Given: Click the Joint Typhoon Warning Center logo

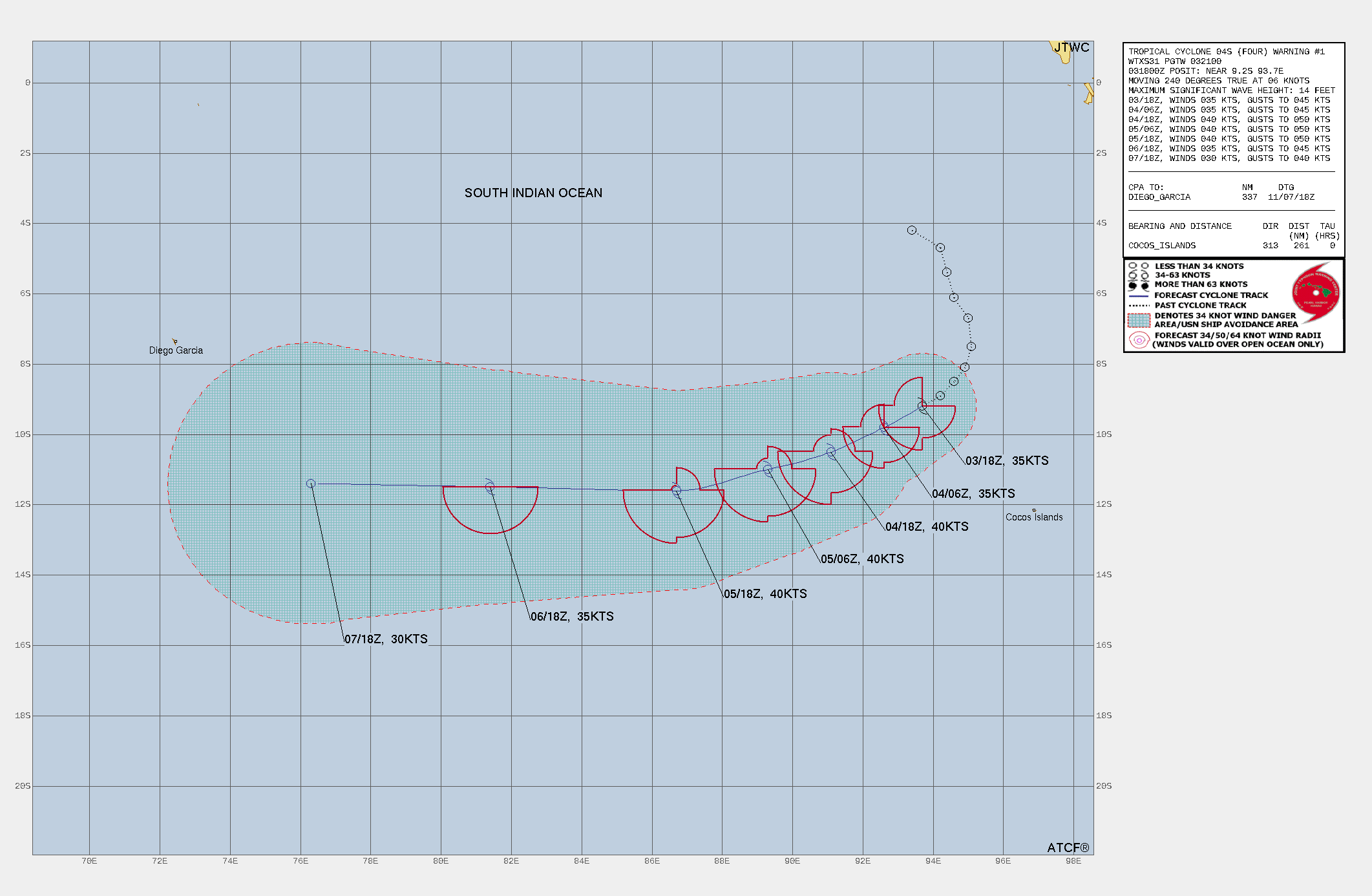Looking at the screenshot, I should 1316,293.
